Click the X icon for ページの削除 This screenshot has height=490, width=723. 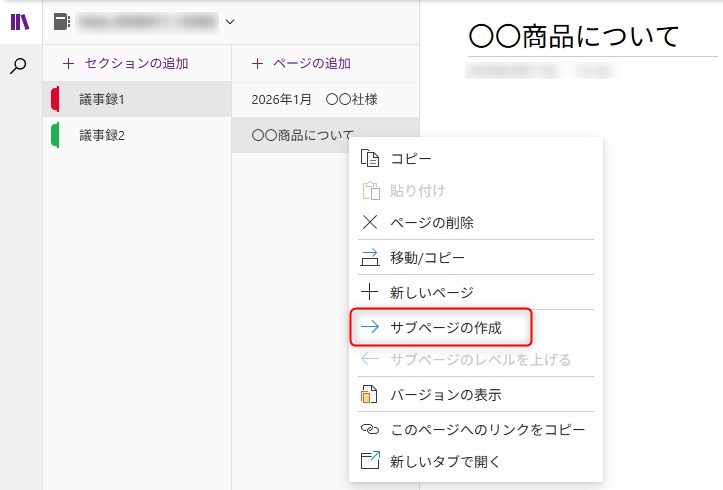pyautogui.click(x=370, y=222)
